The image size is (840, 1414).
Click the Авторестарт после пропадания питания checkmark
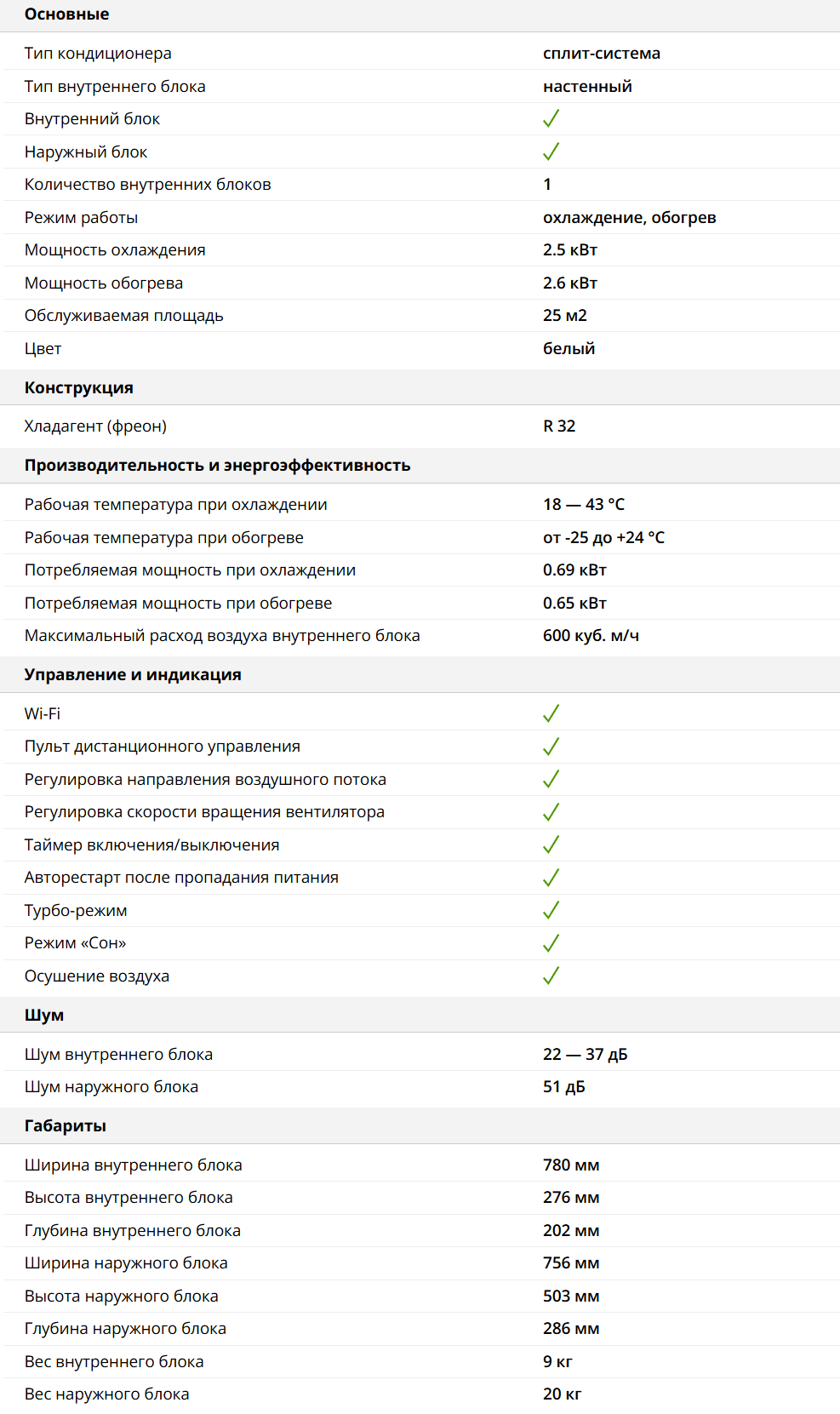click(x=551, y=878)
